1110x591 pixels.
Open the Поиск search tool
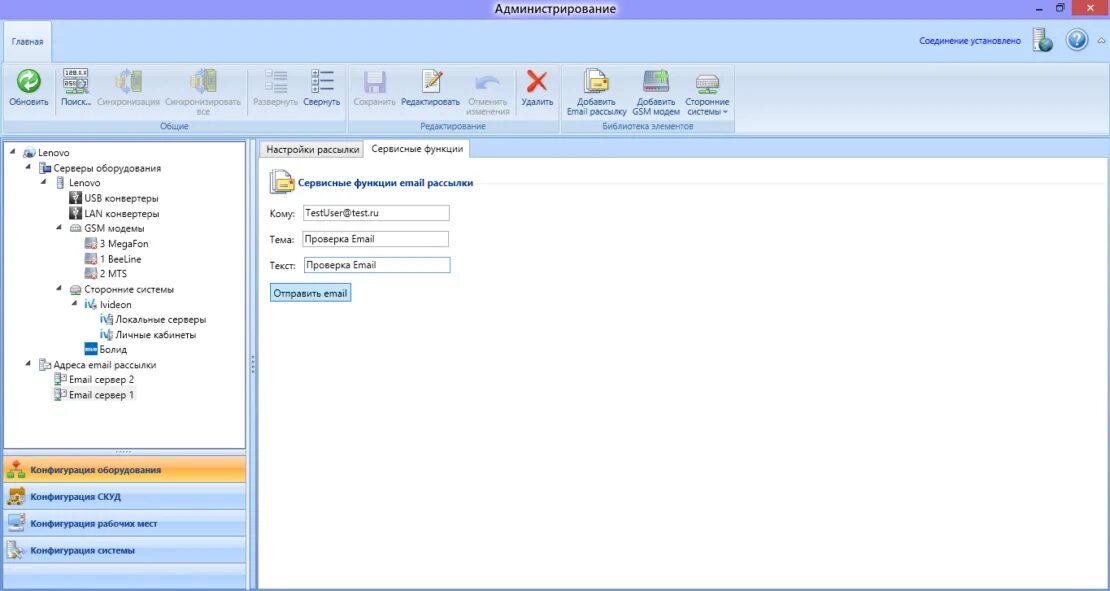(x=76, y=81)
